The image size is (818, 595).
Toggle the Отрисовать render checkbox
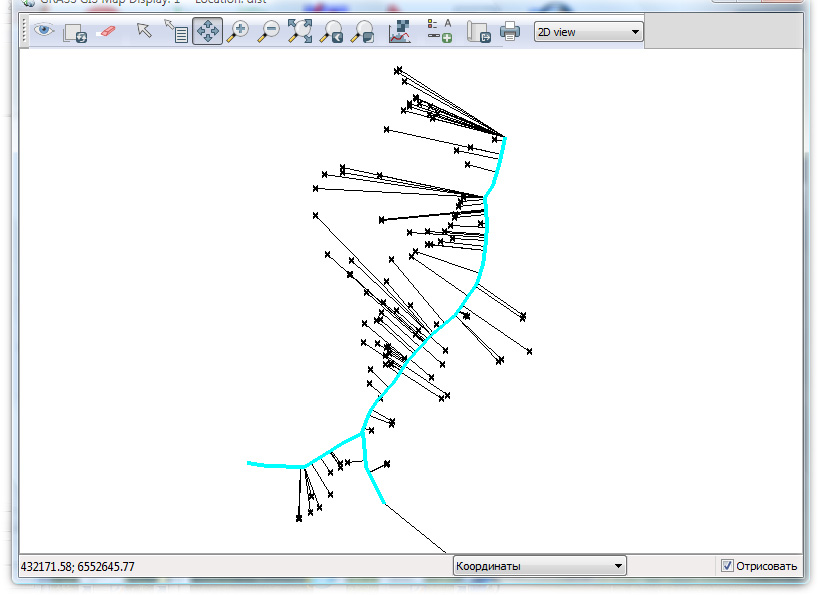pos(727,566)
